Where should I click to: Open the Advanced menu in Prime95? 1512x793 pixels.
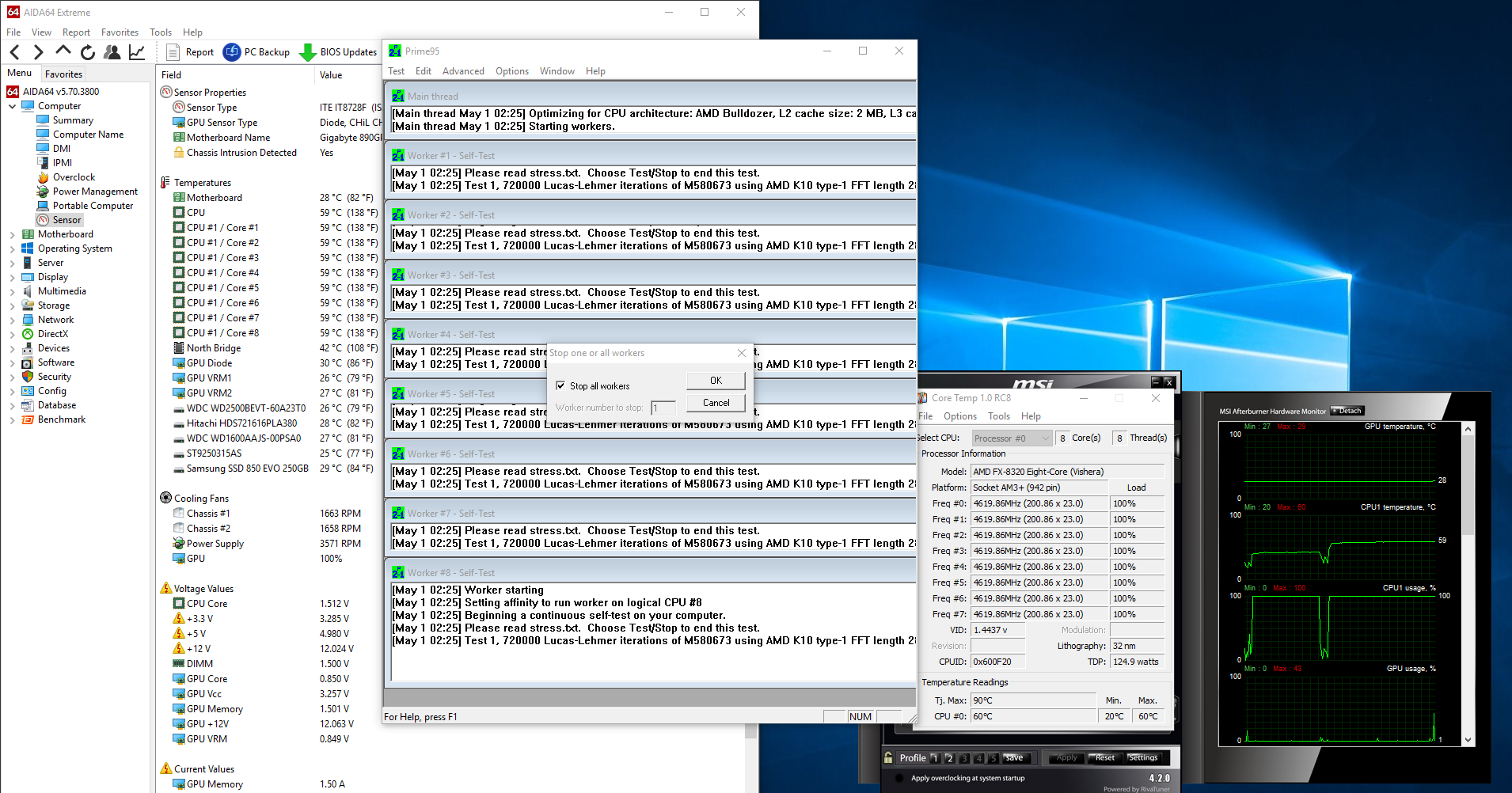click(463, 71)
